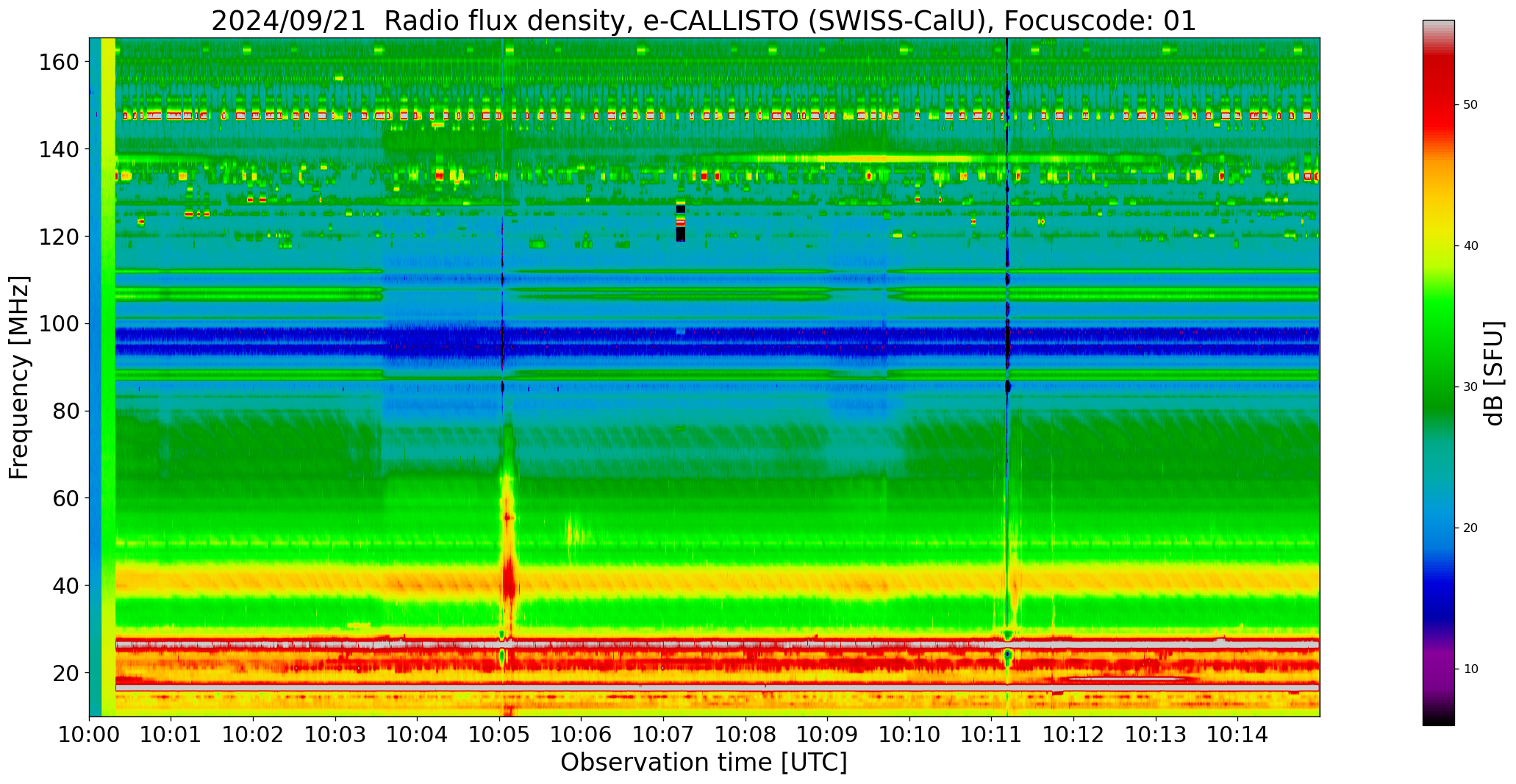The image size is (1516, 784).
Task: Click the 10:01 time tick label
Action: pos(171,733)
